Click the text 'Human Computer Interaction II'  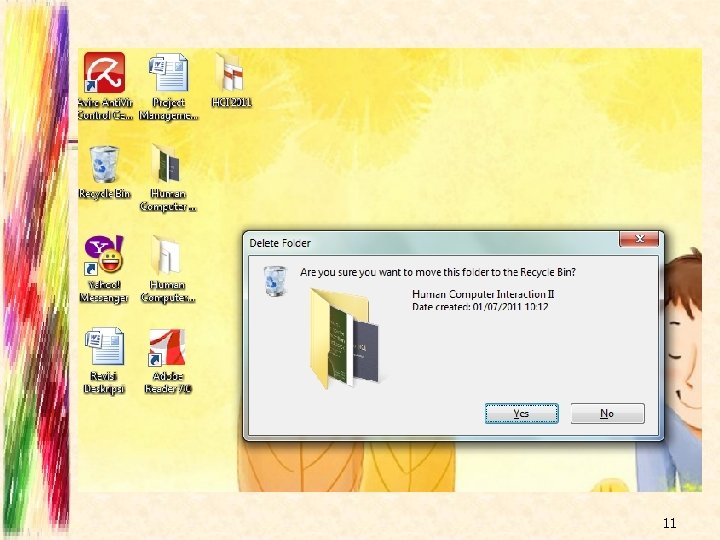[x=483, y=294]
